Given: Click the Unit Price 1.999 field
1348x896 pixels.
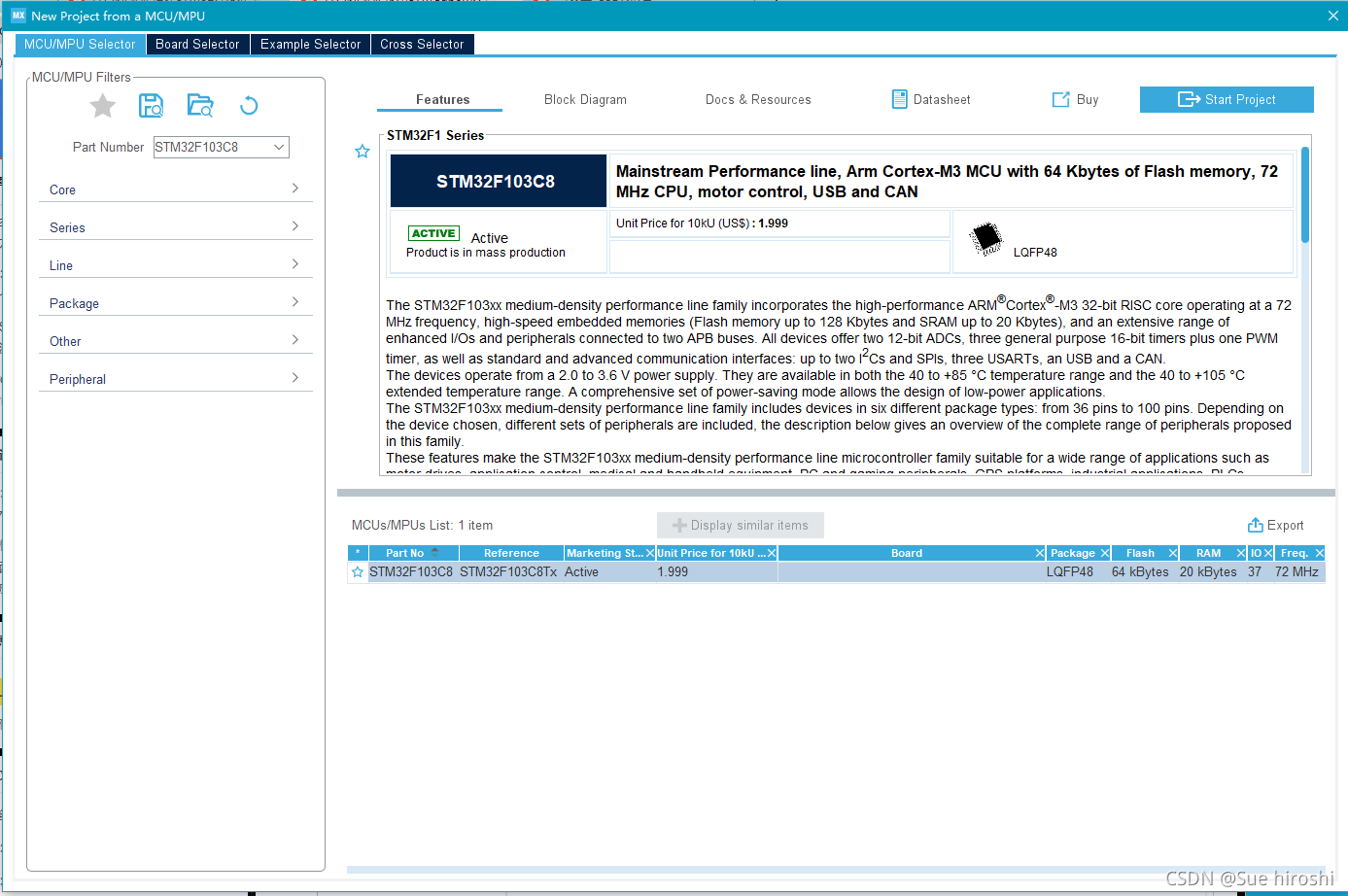Looking at the screenshot, I should point(779,224).
